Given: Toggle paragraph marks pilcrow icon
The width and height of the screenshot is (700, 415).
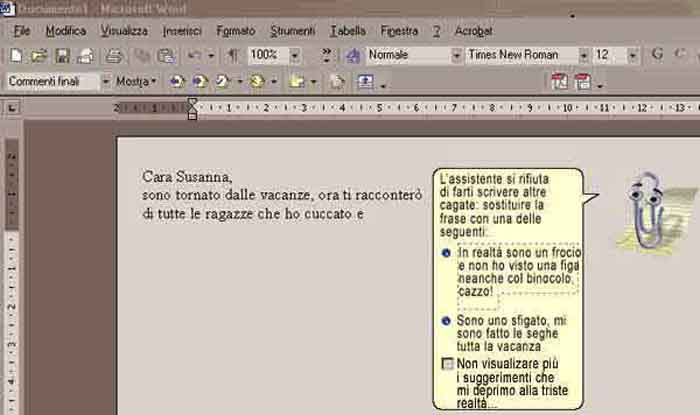Looking at the screenshot, I should (x=233, y=55).
